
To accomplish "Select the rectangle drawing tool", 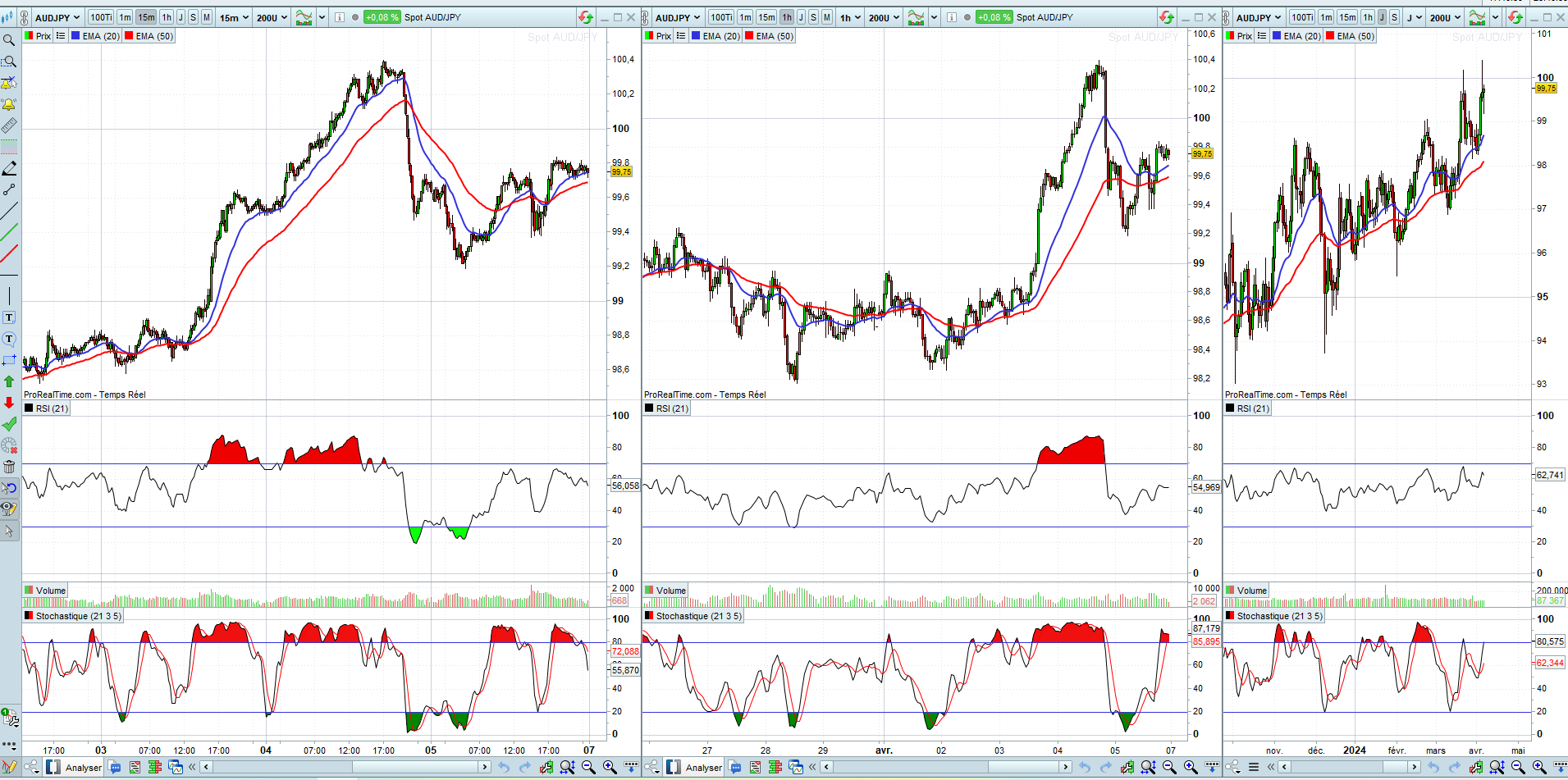I will (9, 360).
